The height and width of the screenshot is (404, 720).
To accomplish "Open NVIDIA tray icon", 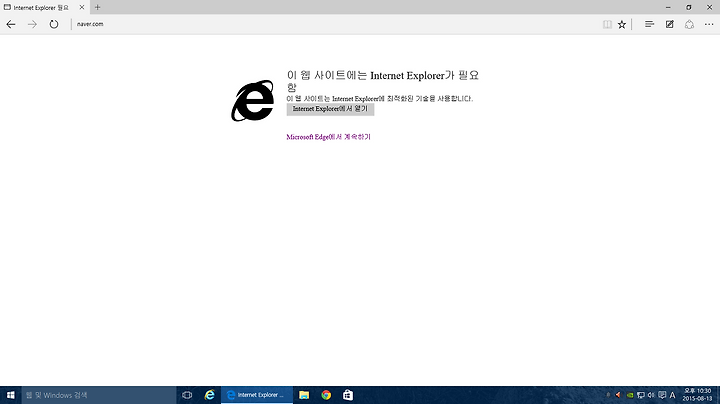I will click(630, 395).
